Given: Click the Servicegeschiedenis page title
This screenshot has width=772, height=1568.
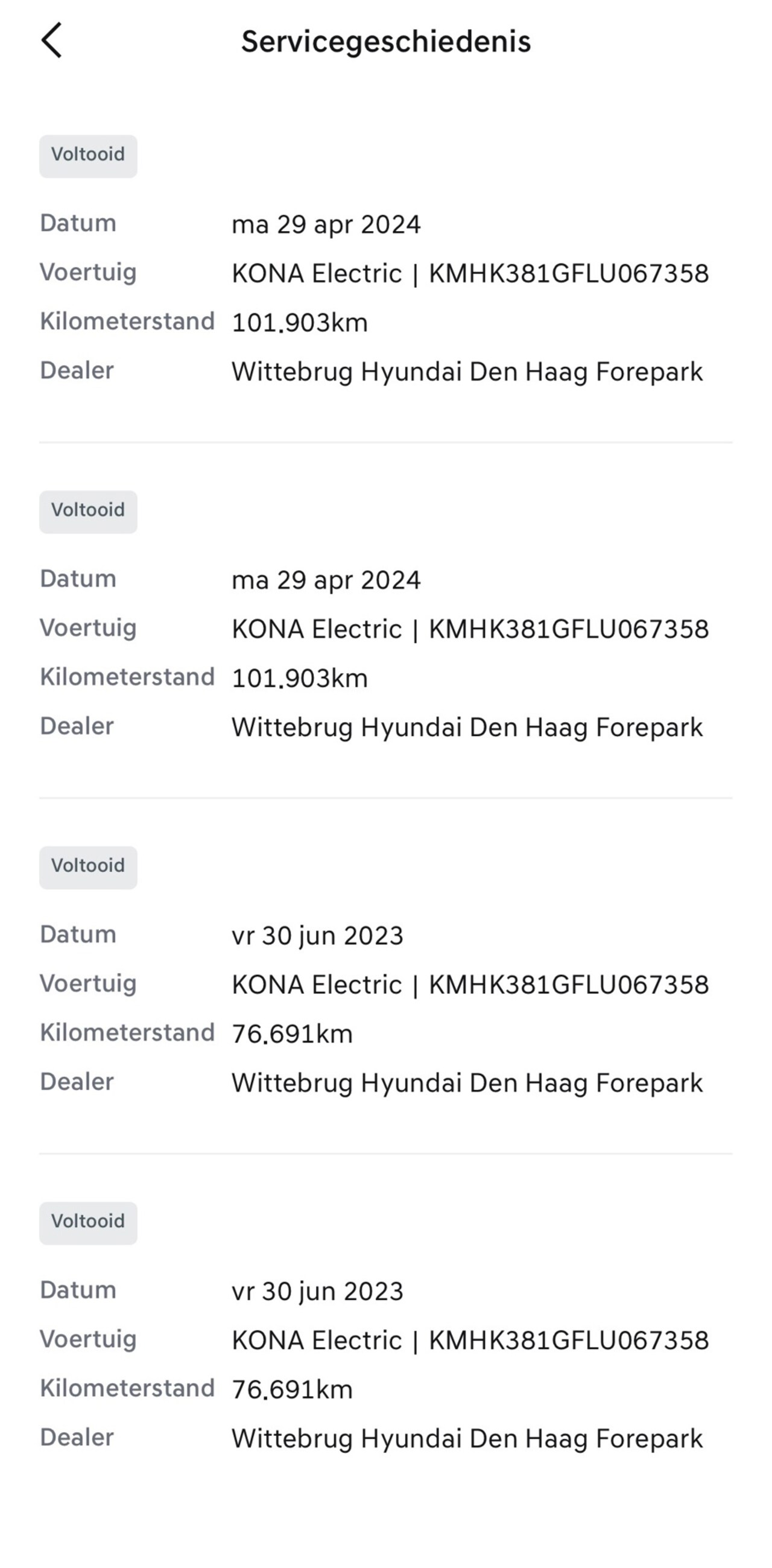Looking at the screenshot, I should (x=385, y=42).
